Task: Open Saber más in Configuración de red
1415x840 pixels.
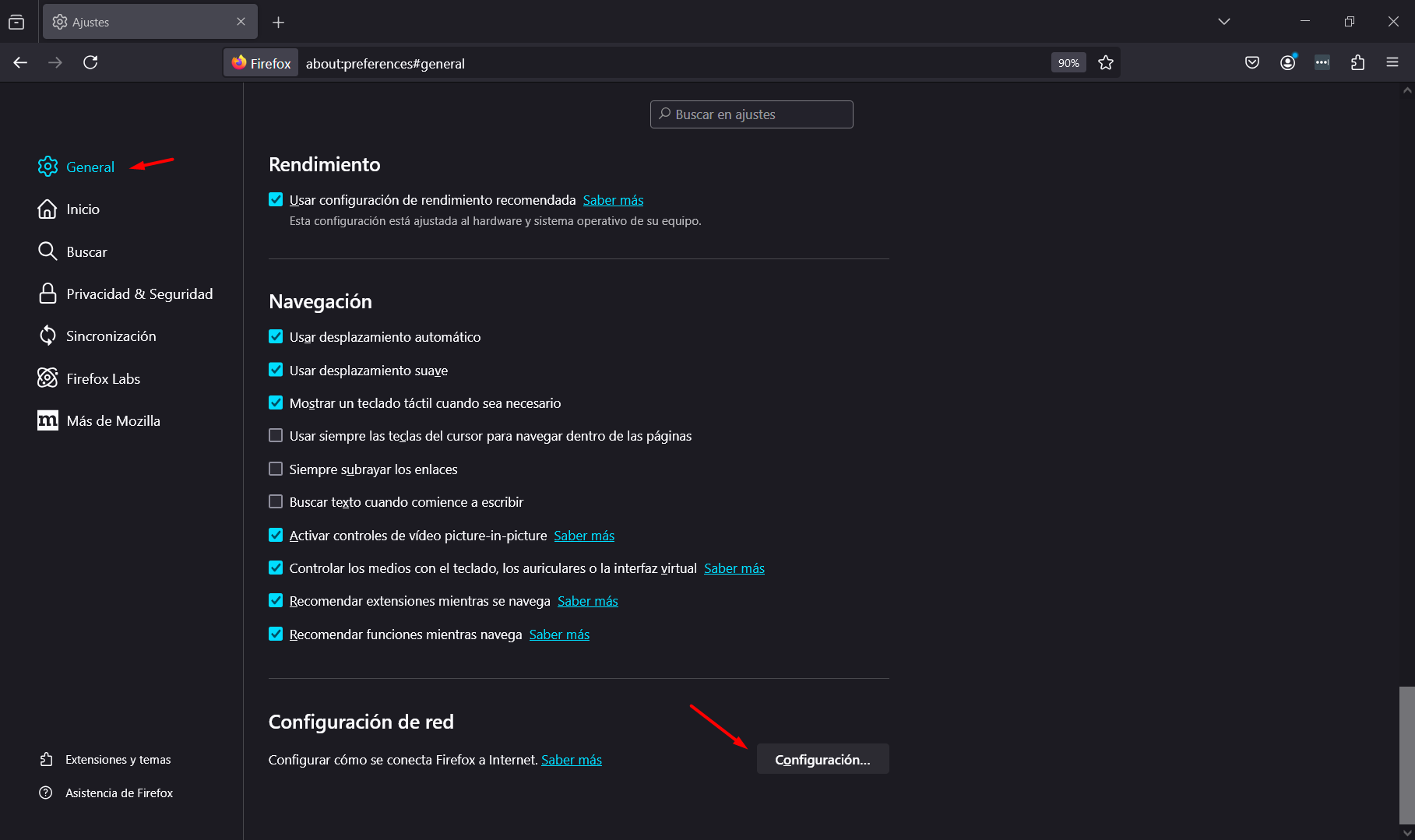Action: coord(572,760)
